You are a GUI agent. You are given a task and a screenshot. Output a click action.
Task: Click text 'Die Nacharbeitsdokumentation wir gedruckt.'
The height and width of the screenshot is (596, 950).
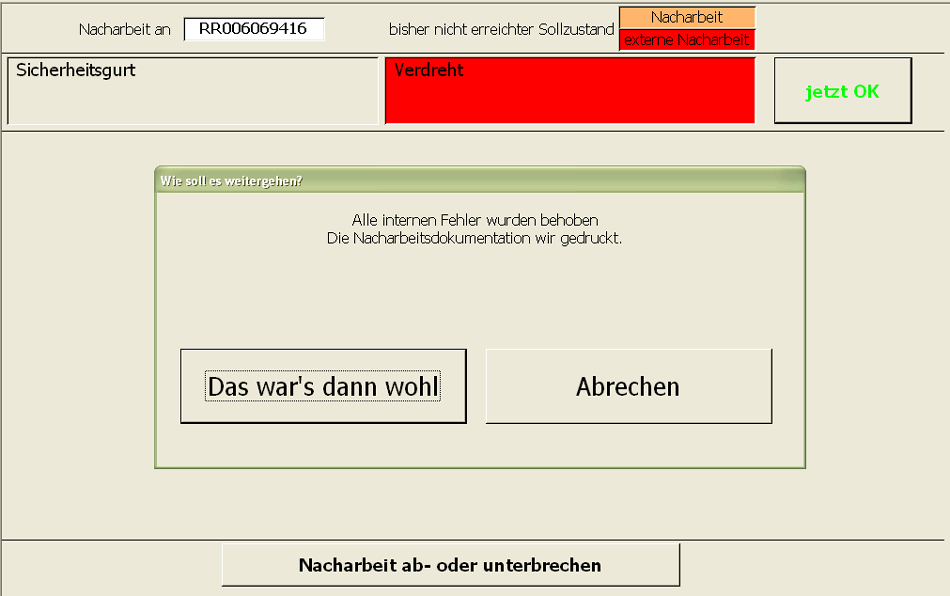[474, 238]
